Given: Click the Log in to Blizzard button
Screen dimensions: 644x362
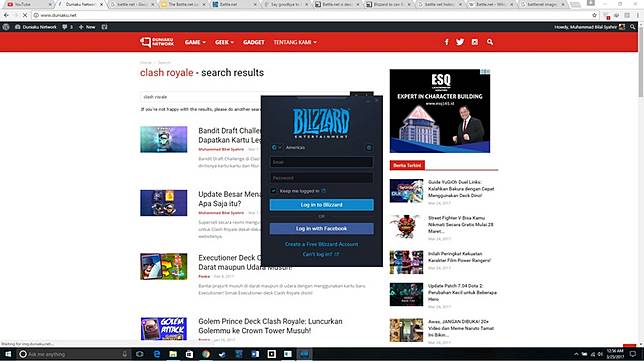Looking at the screenshot, I should (322, 205).
